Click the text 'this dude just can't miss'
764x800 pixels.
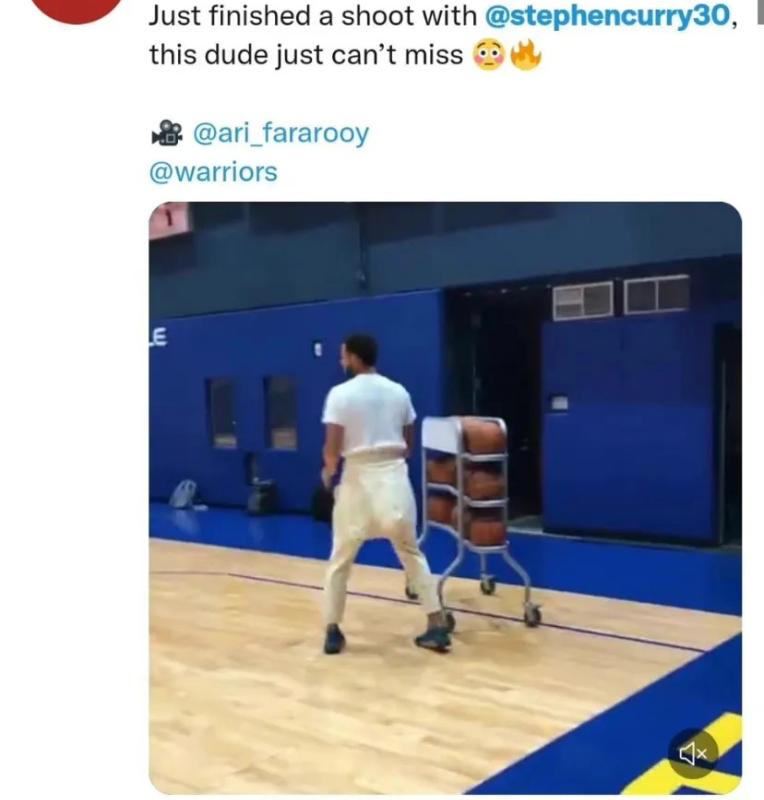point(306,55)
